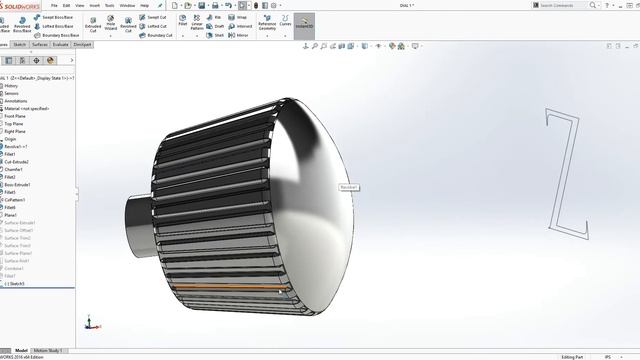
Task: Open the Linear Pattern dropdown arrow
Action: [x=197, y=36]
